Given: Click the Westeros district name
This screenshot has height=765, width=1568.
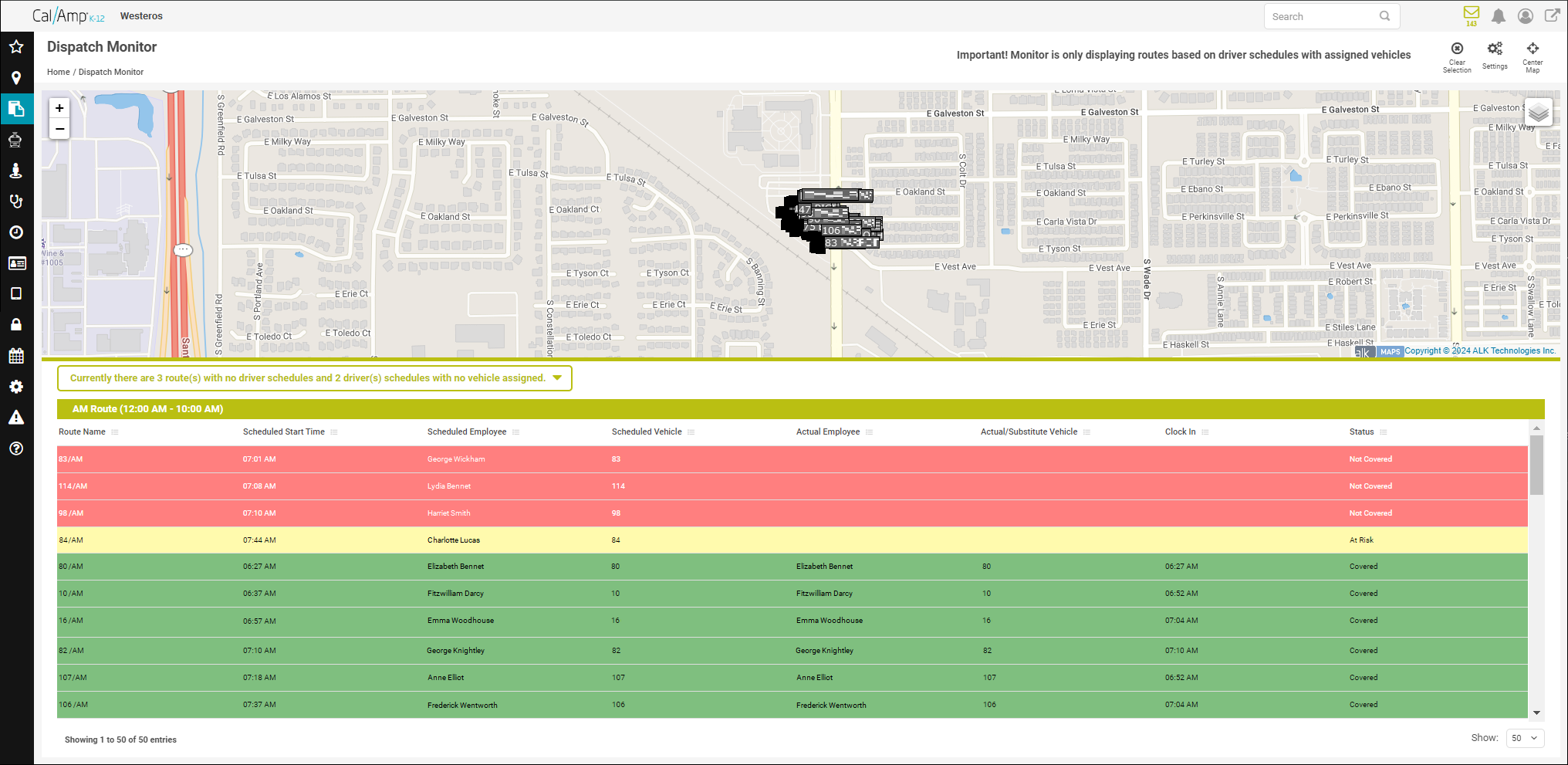Looking at the screenshot, I should [141, 16].
